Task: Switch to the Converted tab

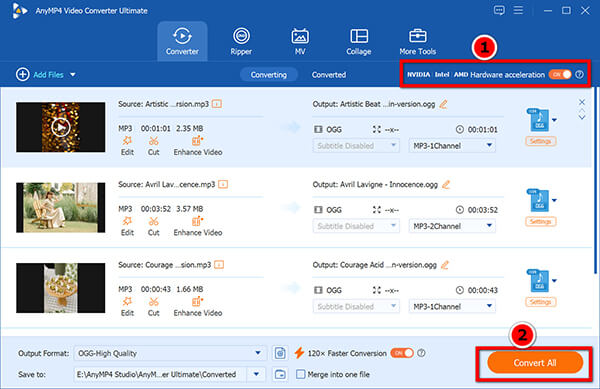Action: (x=329, y=75)
